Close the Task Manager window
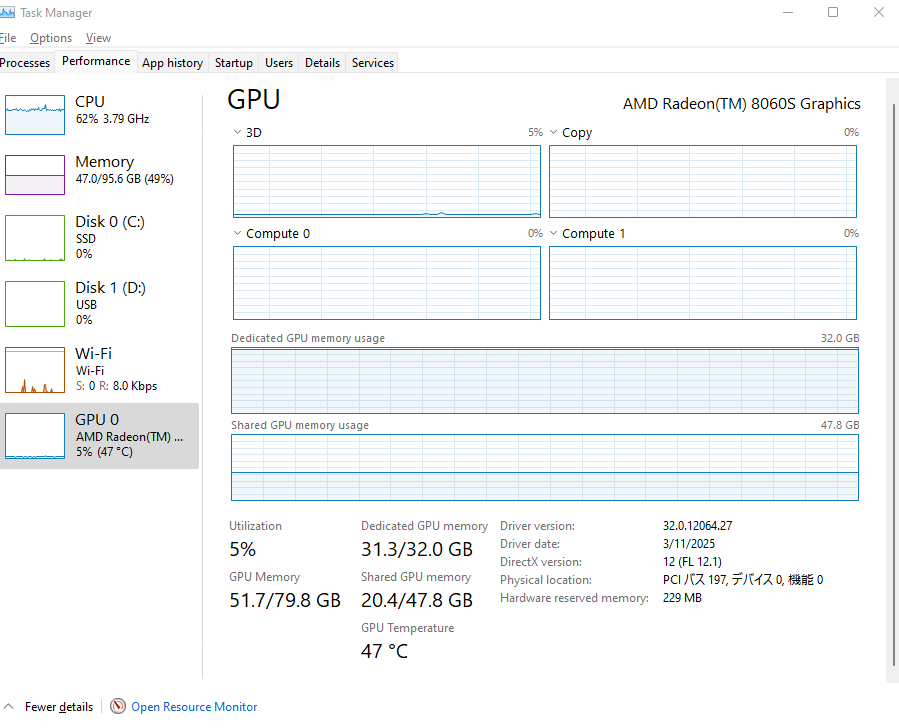Image resolution: width=899 pixels, height=728 pixels. click(878, 12)
